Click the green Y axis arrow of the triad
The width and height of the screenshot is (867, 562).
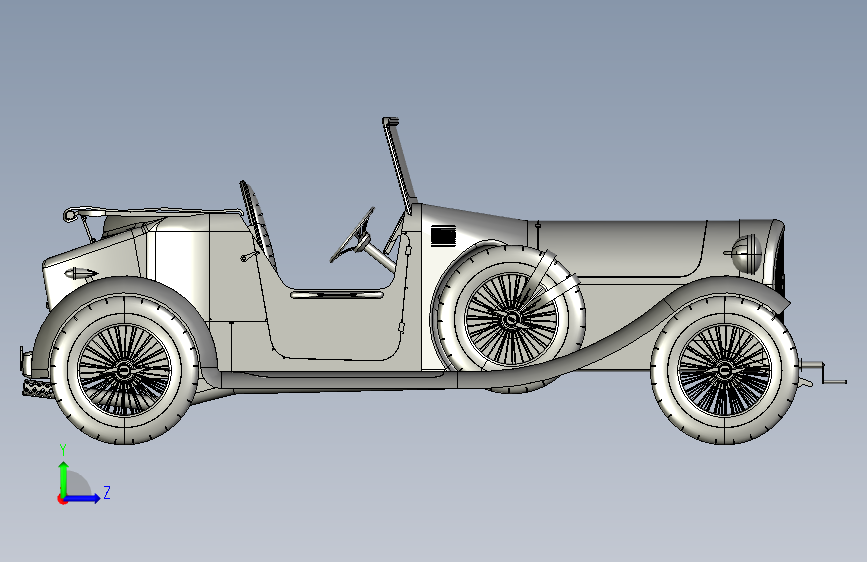point(64,479)
